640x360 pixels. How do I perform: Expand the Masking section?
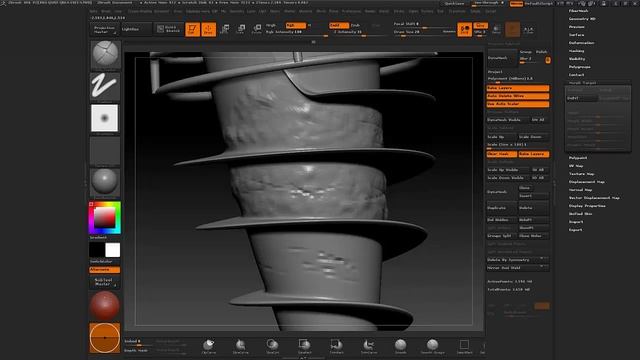pos(576,51)
